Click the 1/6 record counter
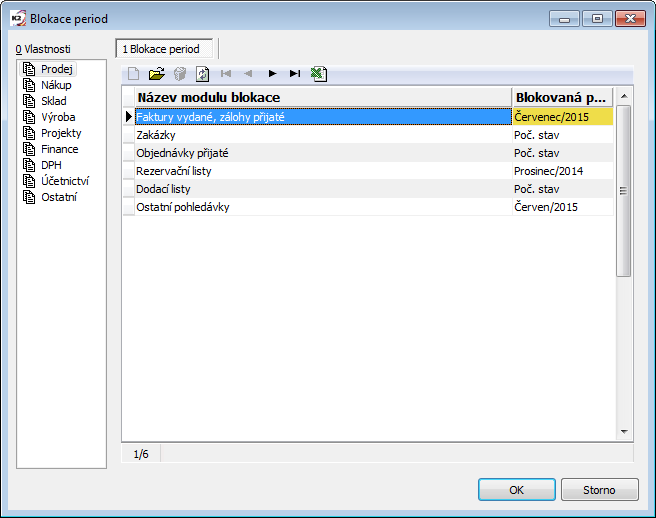 click(x=141, y=454)
